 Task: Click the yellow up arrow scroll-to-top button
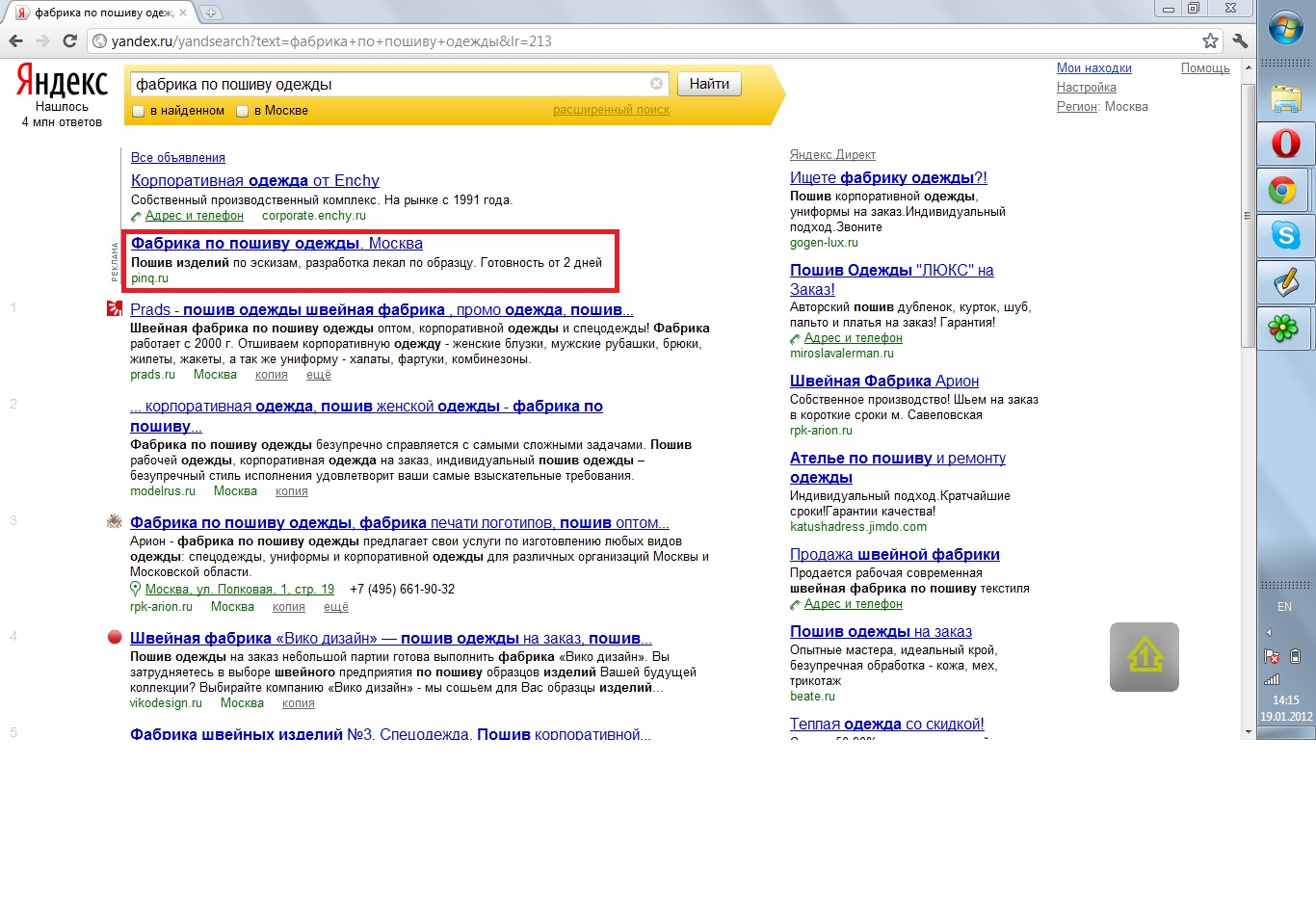click(x=1145, y=657)
